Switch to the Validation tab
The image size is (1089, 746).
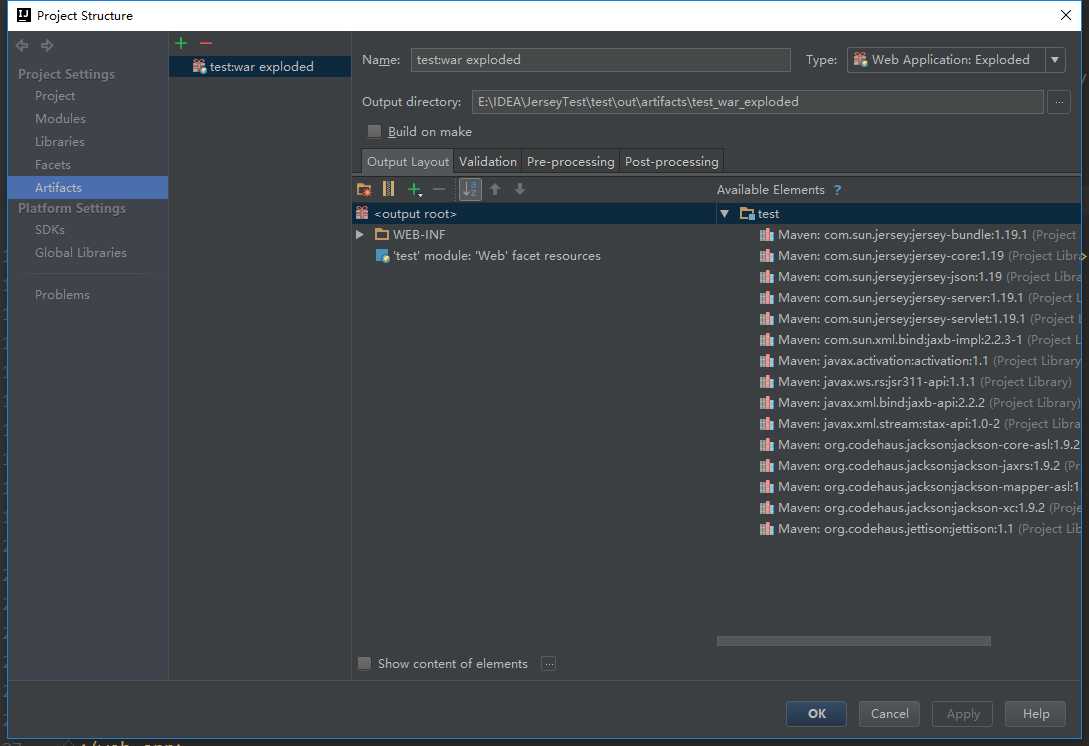point(488,161)
